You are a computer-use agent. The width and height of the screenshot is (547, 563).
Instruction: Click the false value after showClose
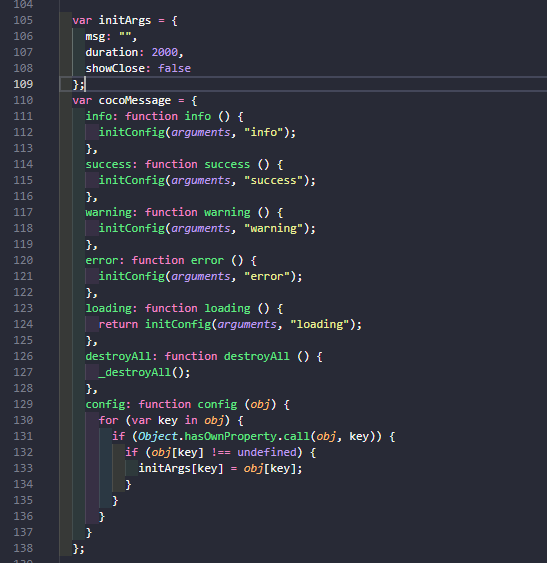175,68
